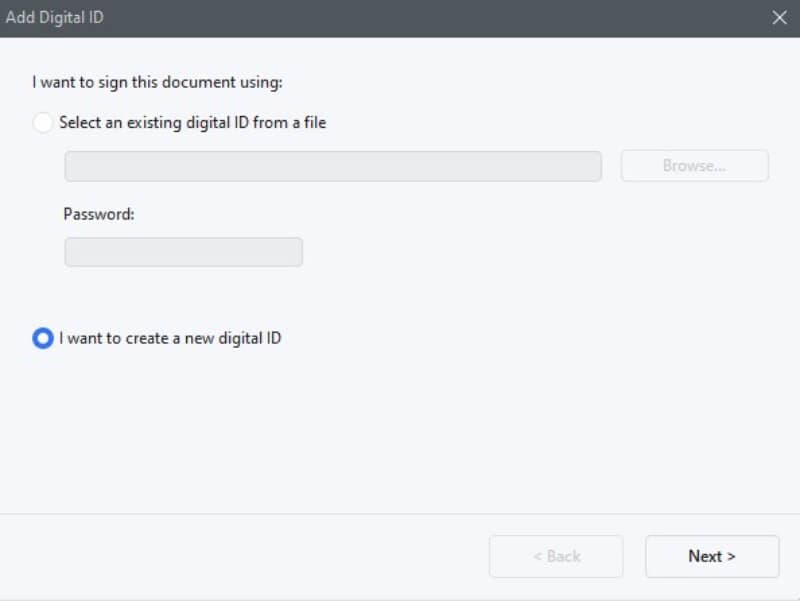Click the filled blue radio dot
This screenshot has width=800, height=601.
[43, 338]
